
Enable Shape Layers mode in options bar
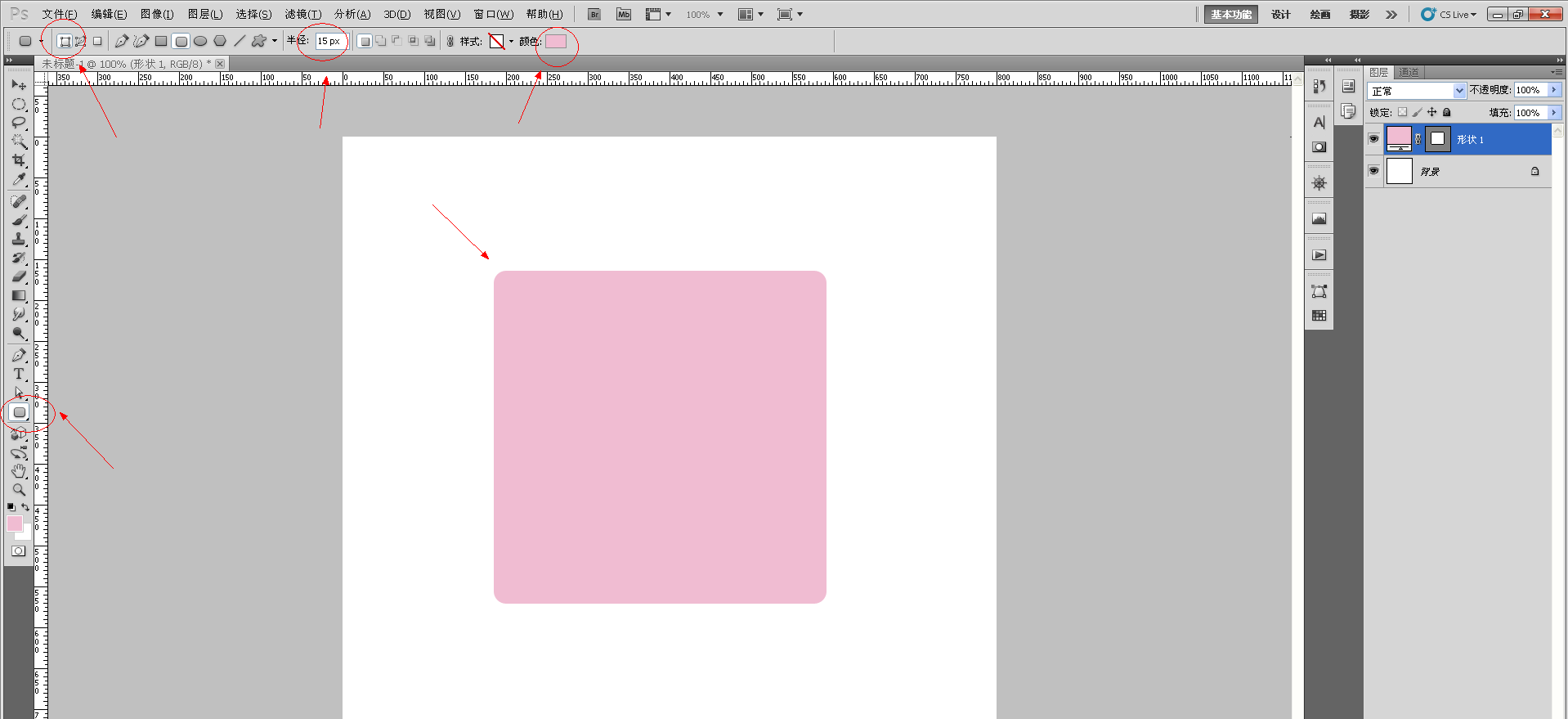pyautogui.click(x=65, y=41)
